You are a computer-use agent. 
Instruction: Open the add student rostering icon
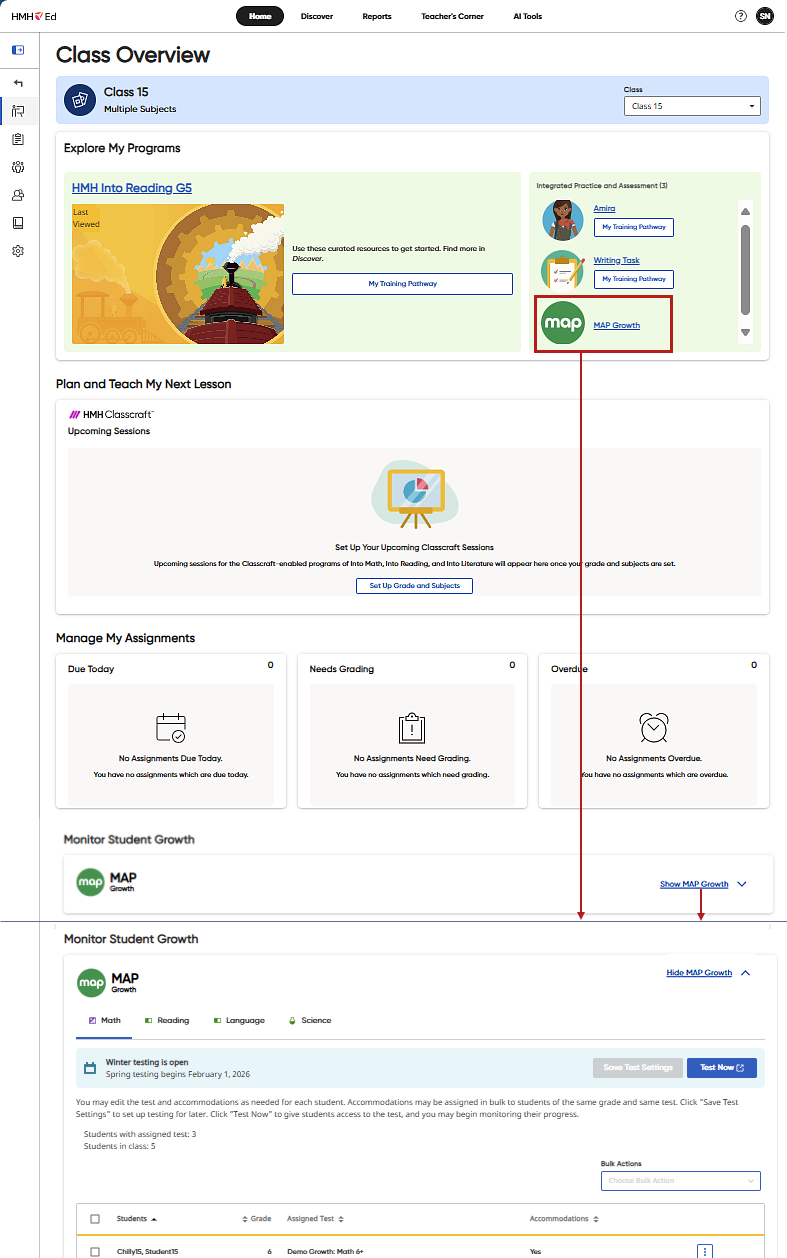18,194
